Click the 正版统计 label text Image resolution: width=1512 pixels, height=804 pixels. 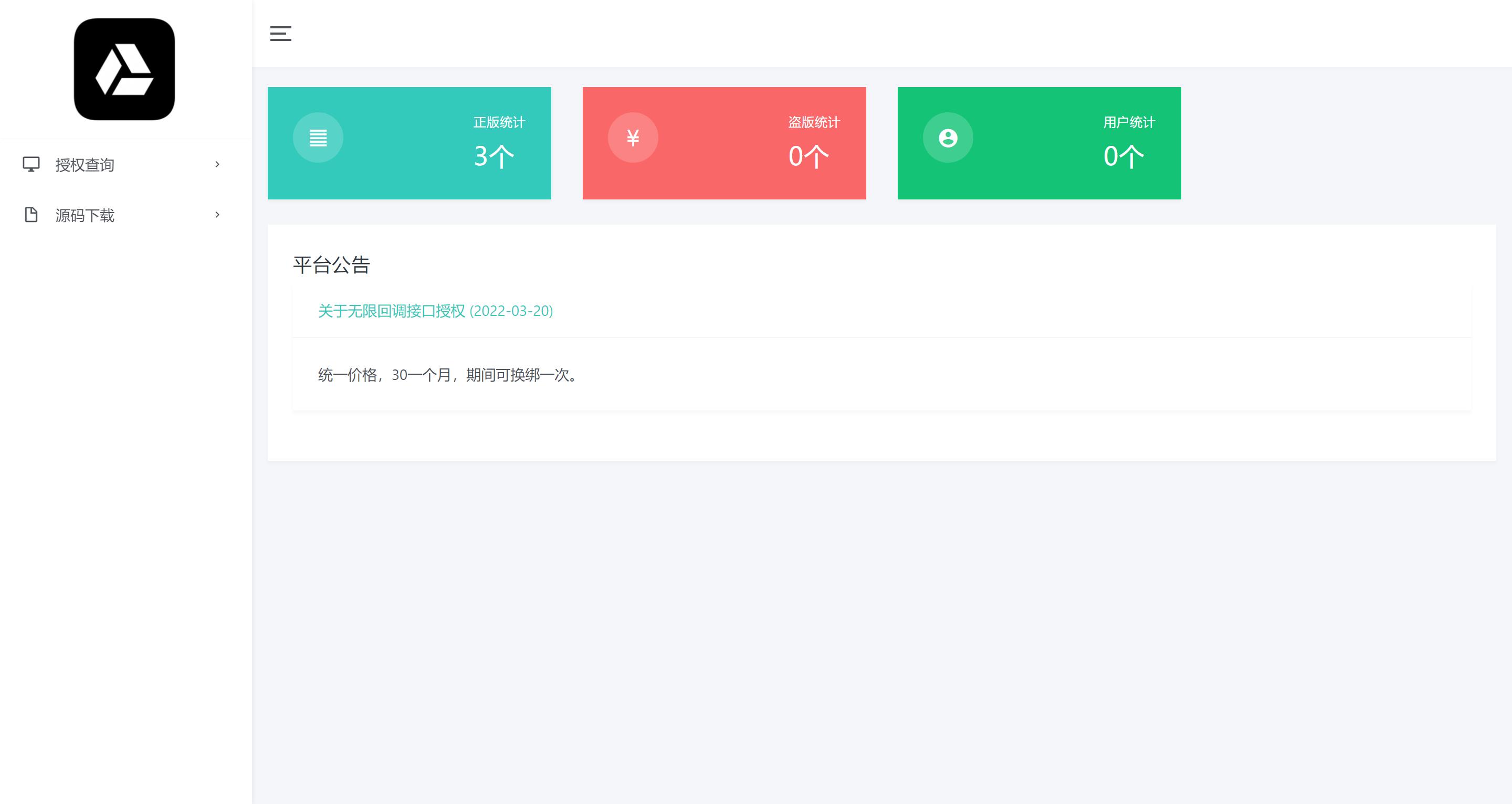point(499,122)
